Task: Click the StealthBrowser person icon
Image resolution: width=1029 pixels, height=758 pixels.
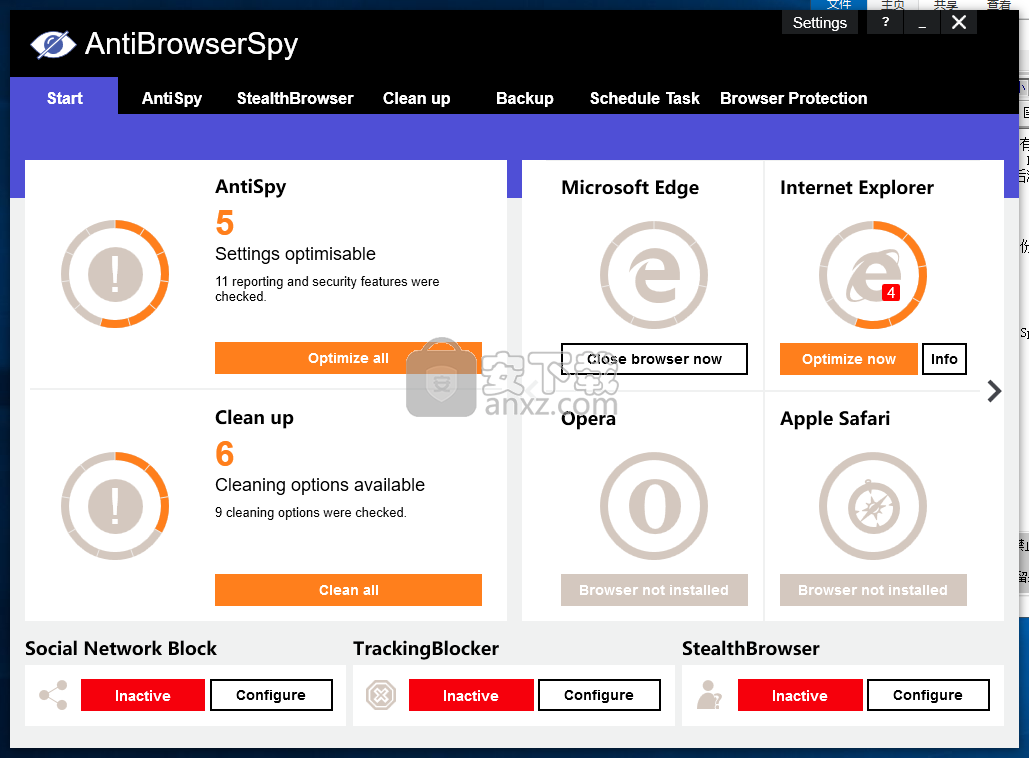Action: [x=709, y=695]
